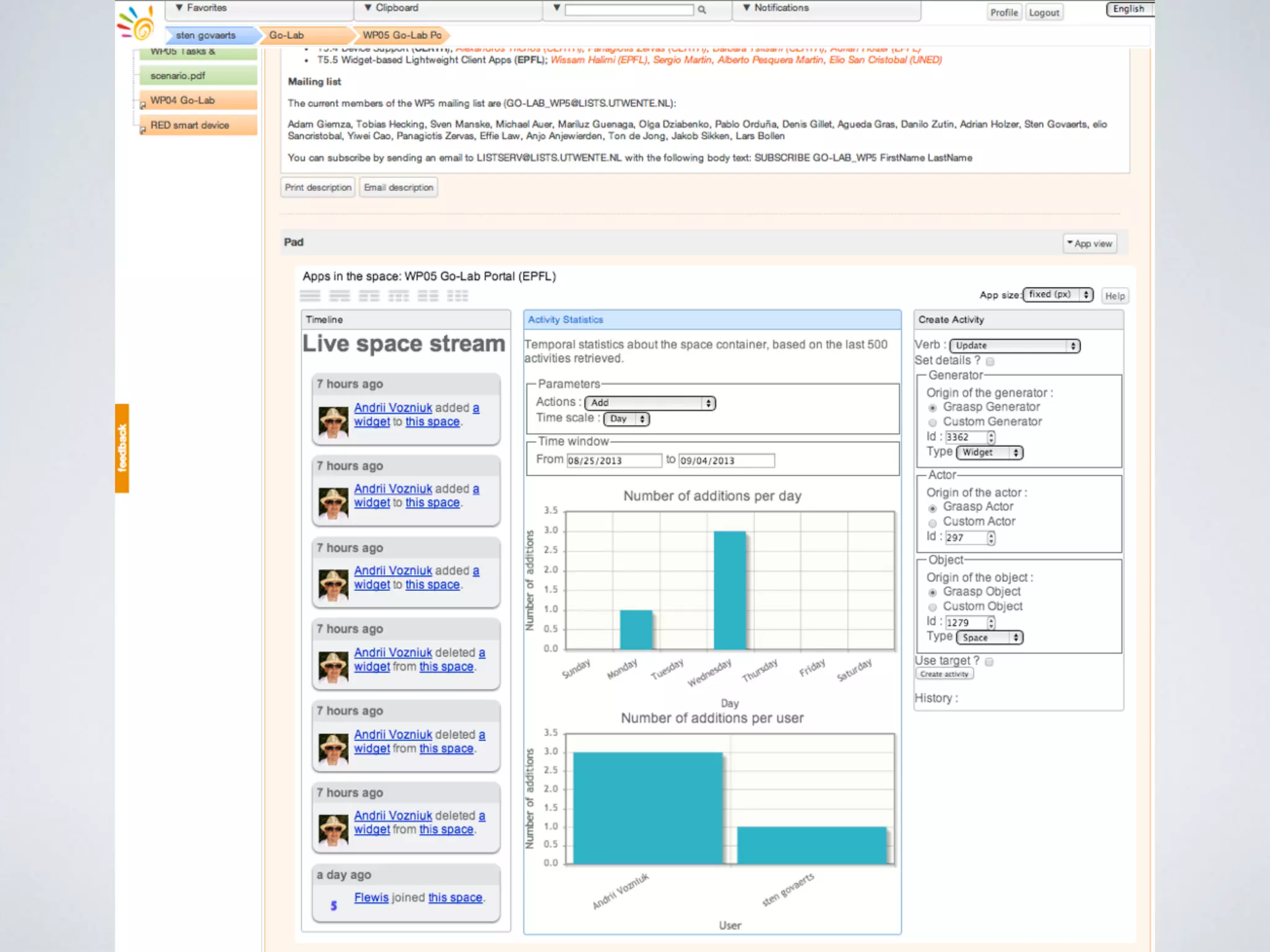This screenshot has width=1270, height=952.
Task: Open the Actions Add dropdown
Action: (x=650, y=403)
